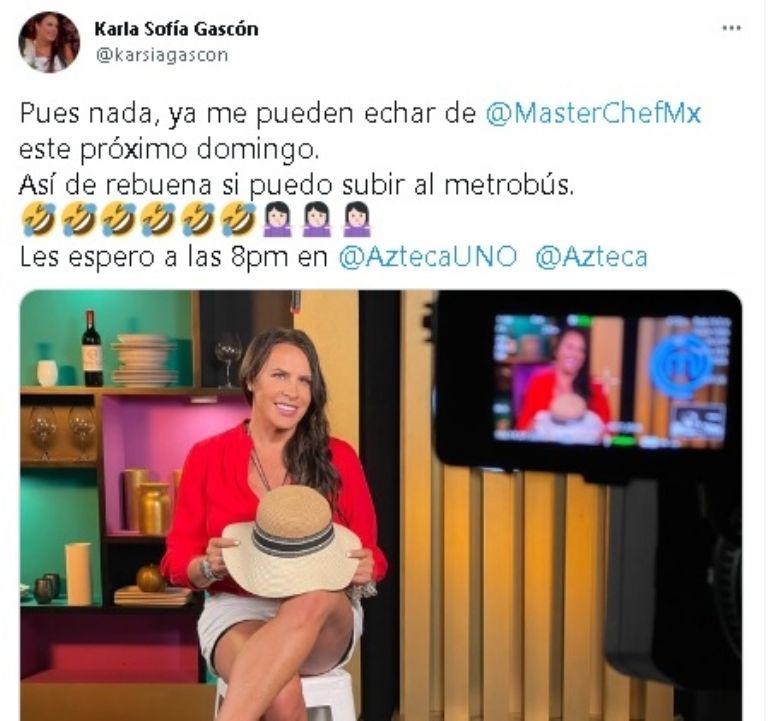Viewport: 768px width, 721px height.
Task: Click the first facepalm woman emoji
Action: pyautogui.click(x=278, y=219)
